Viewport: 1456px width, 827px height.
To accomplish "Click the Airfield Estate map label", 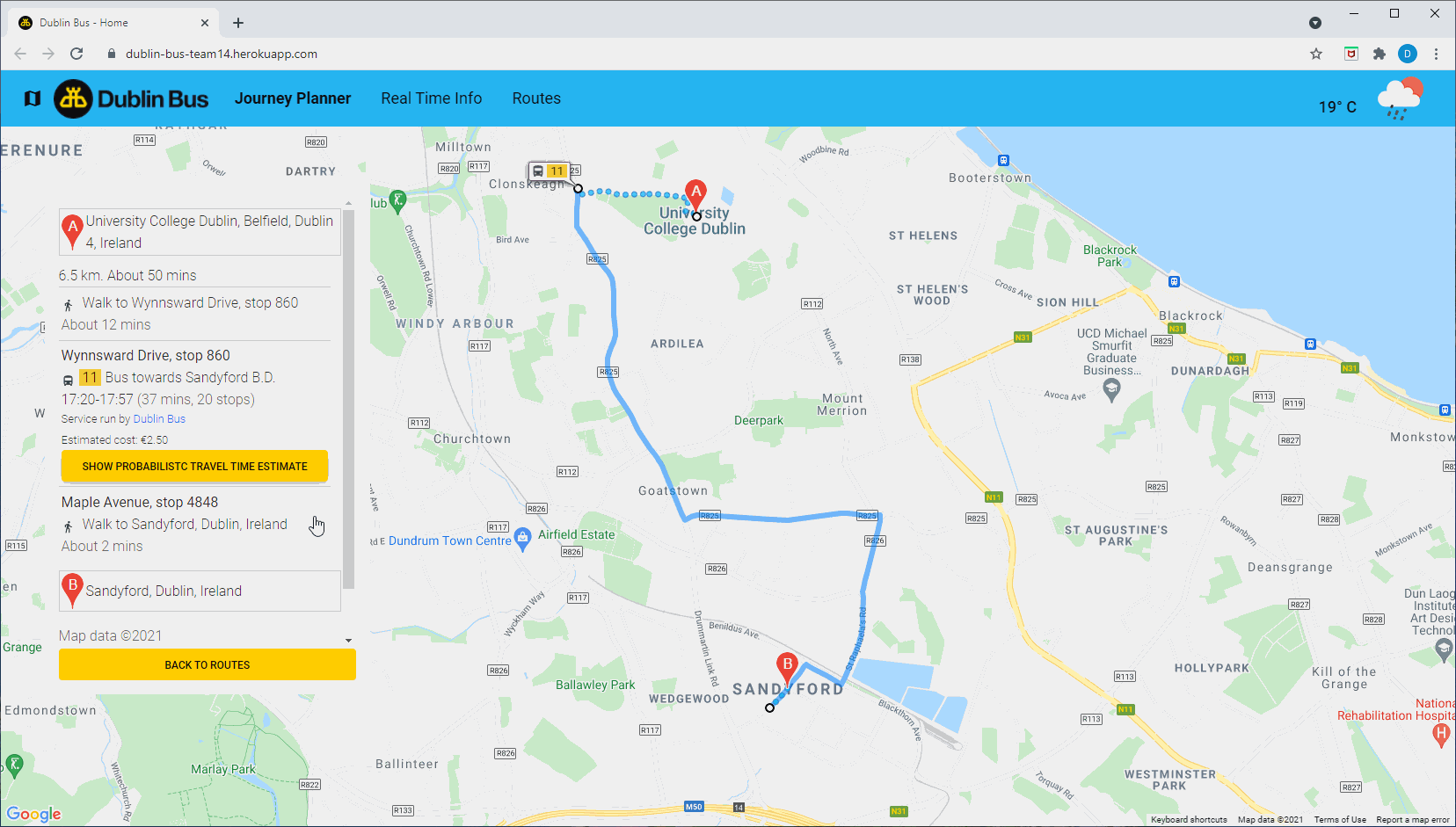I will point(577,534).
